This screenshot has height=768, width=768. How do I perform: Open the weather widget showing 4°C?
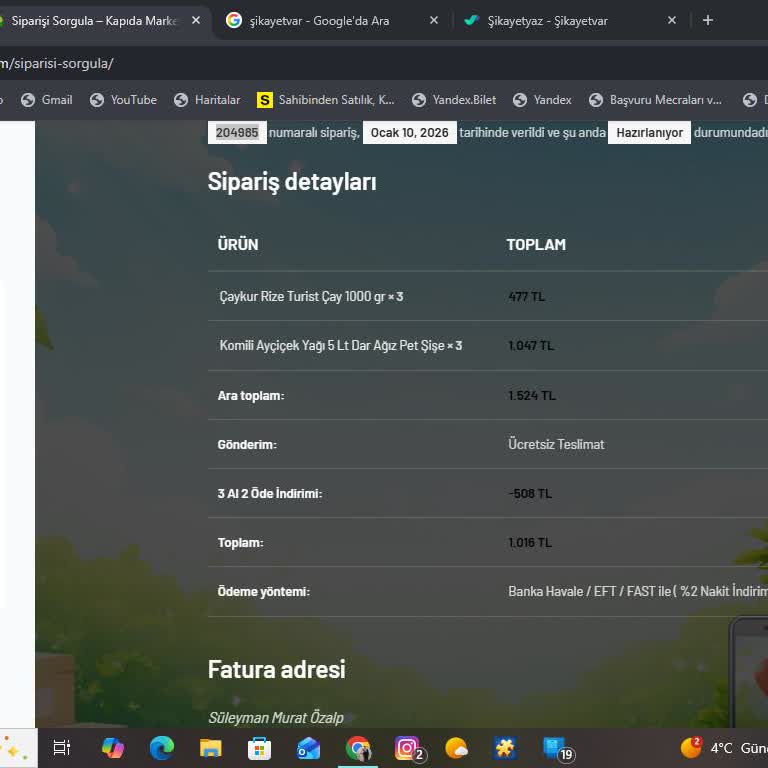[x=720, y=747]
